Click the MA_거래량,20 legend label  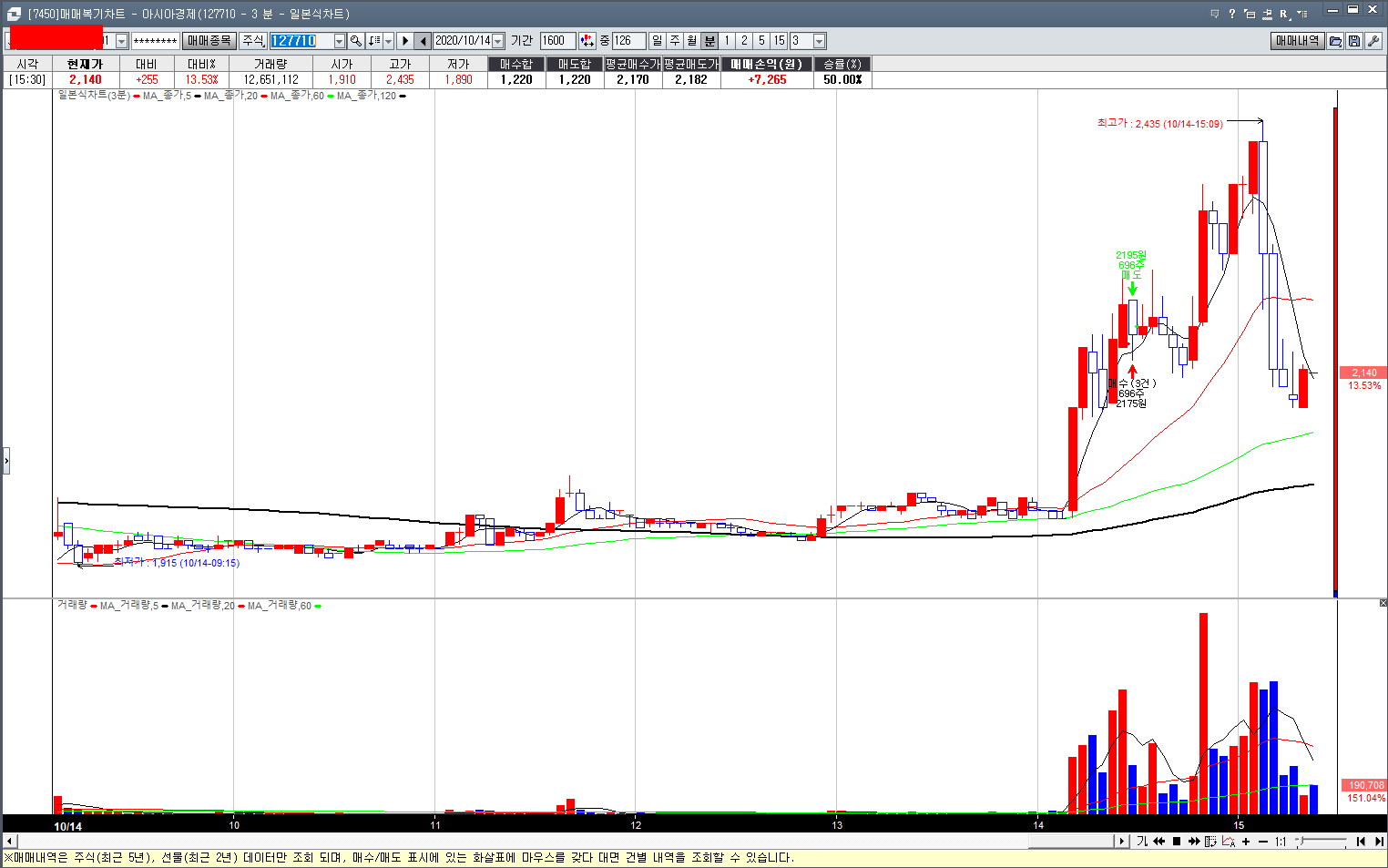[x=202, y=606]
